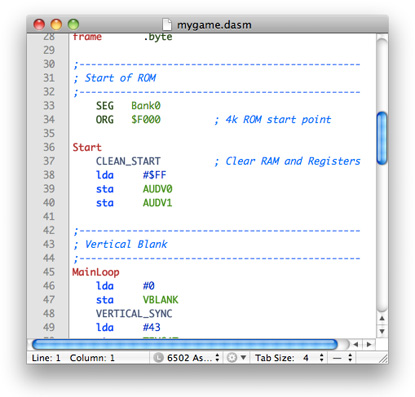Click gutter line number 49
Screen dimensions: 415x397
[49, 327]
